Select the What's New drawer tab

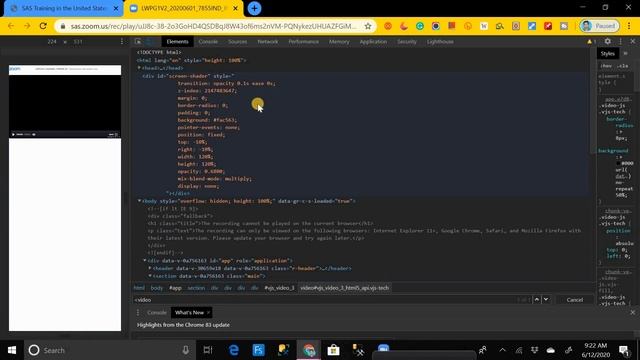pyautogui.click(x=189, y=313)
